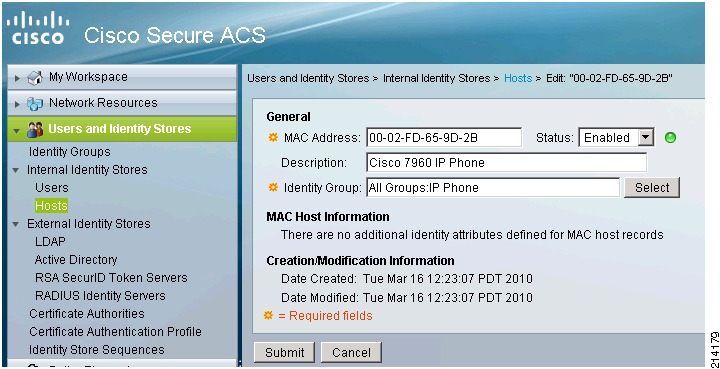This screenshot has width=720, height=369.
Task: Click the My Workspace house icon
Action: 35,78
